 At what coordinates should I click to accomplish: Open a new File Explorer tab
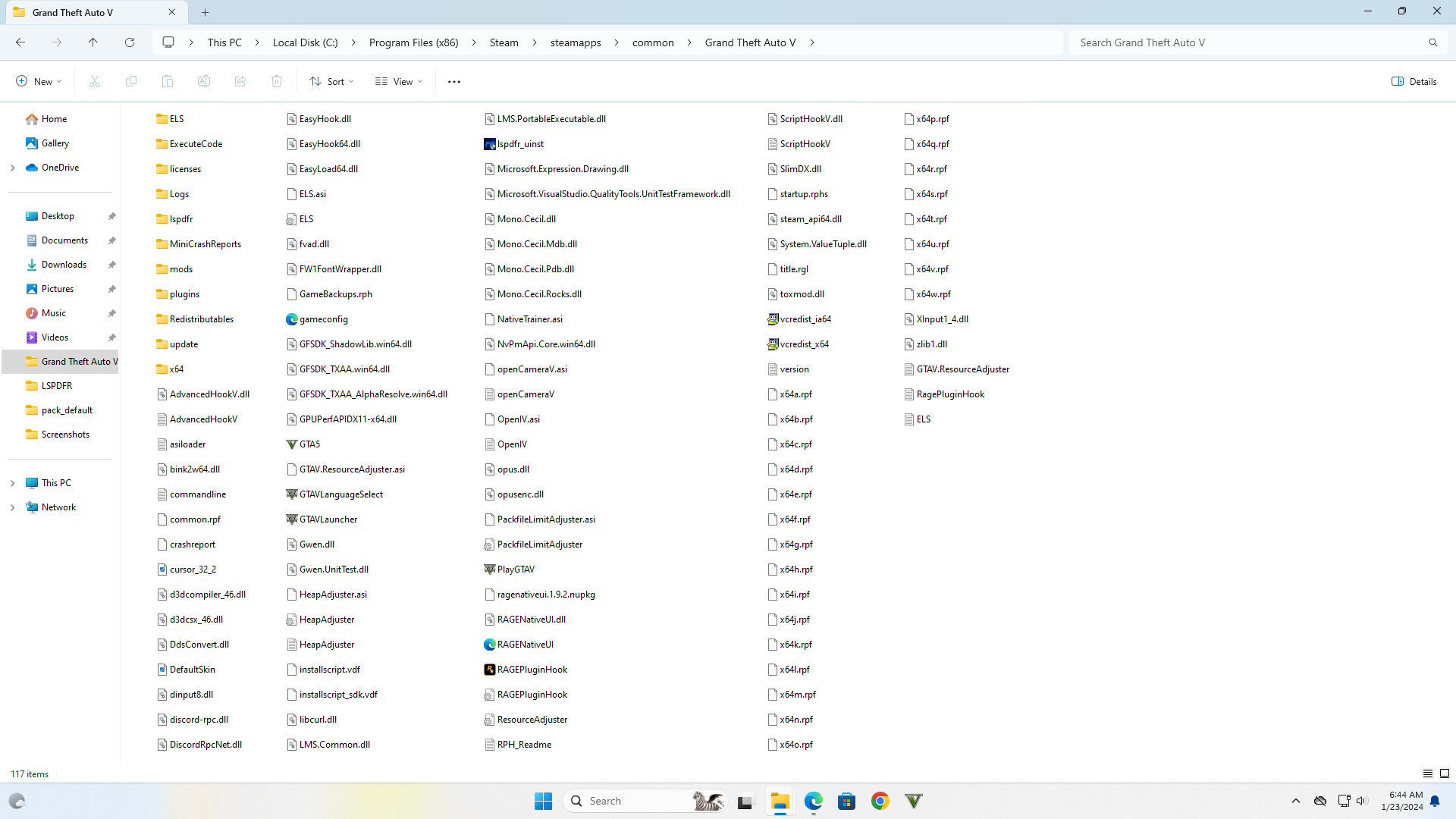pyautogui.click(x=206, y=12)
